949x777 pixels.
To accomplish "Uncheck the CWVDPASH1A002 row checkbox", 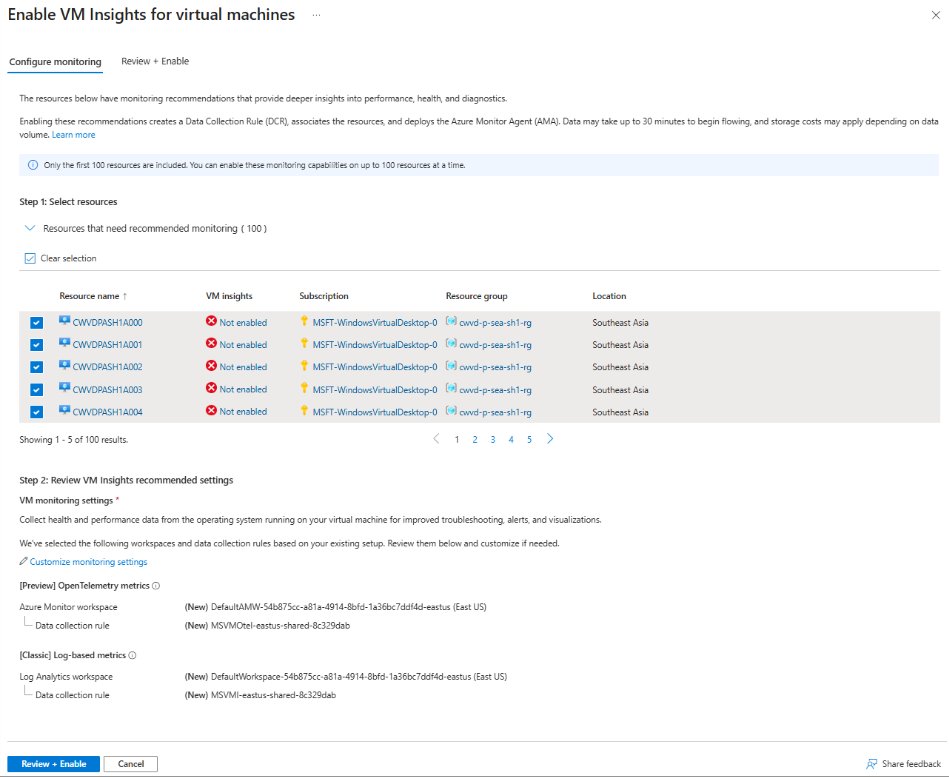I will pyautogui.click(x=36, y=367).
